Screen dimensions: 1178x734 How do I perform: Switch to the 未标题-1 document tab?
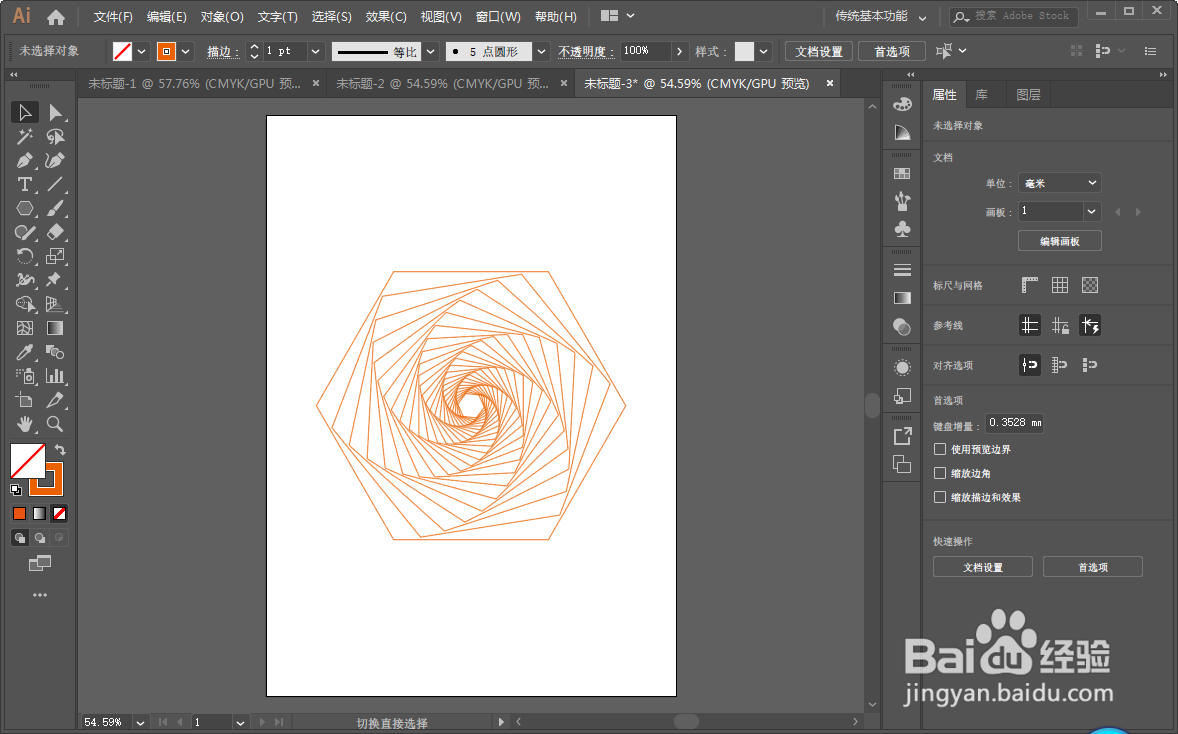195,83
